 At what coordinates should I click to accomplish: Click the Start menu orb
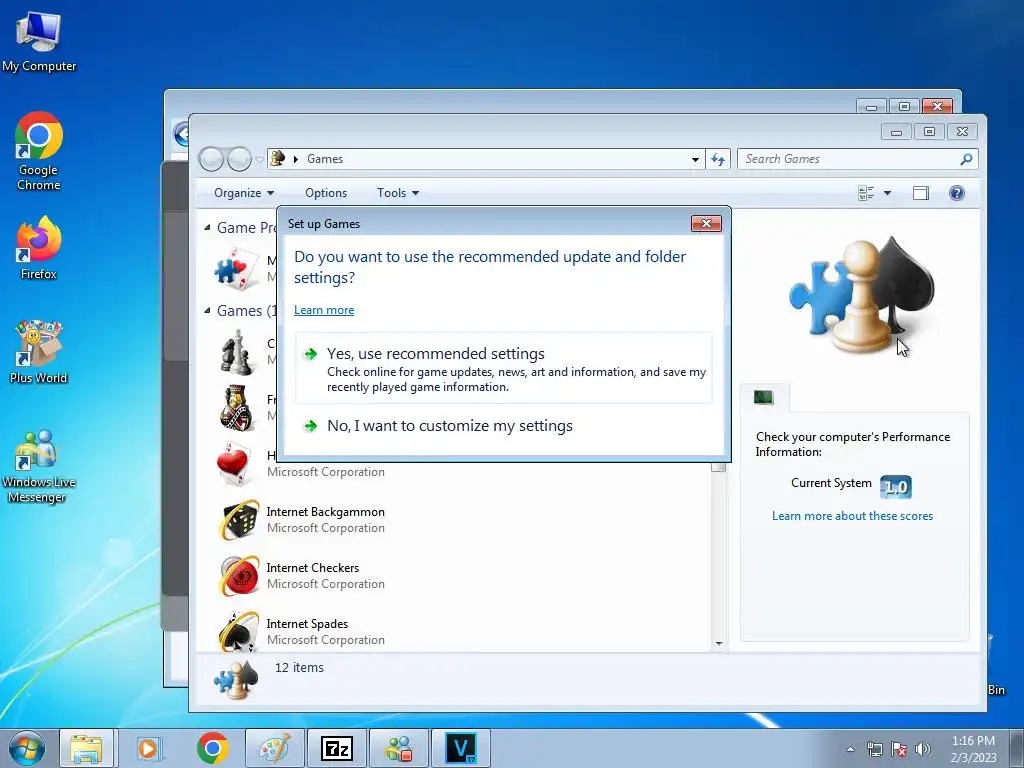click(x=27, y=748)
